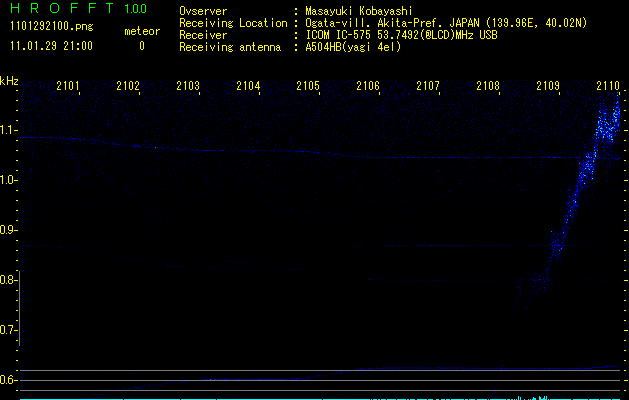Click the meteor count value 0
This screenshot has width=629, height=400.
point(142,46)
